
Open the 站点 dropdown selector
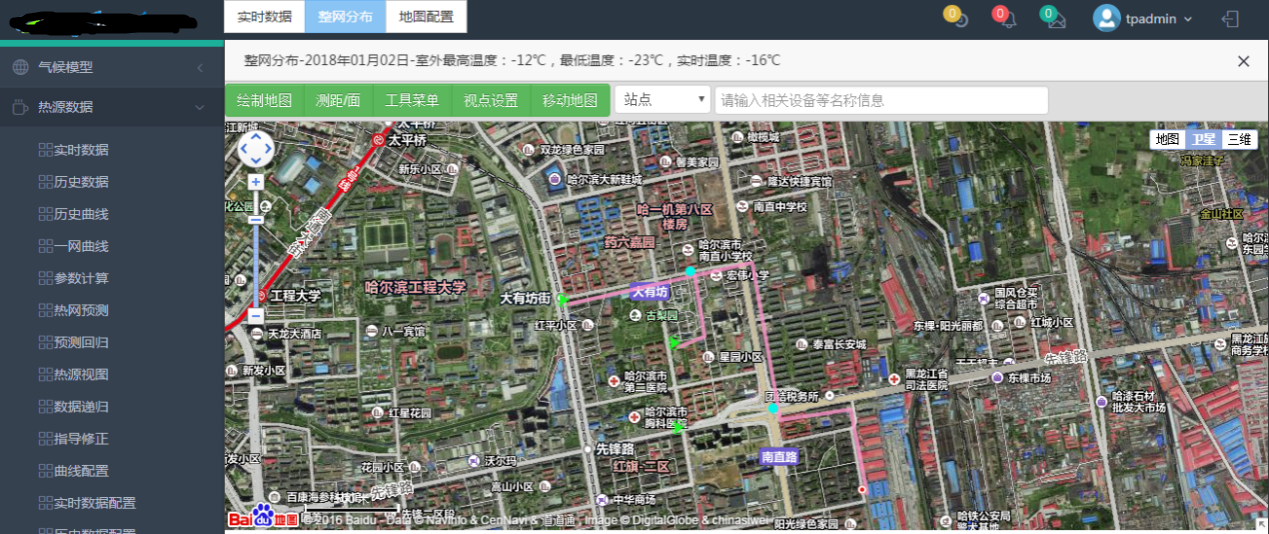(x=662, y=99)
